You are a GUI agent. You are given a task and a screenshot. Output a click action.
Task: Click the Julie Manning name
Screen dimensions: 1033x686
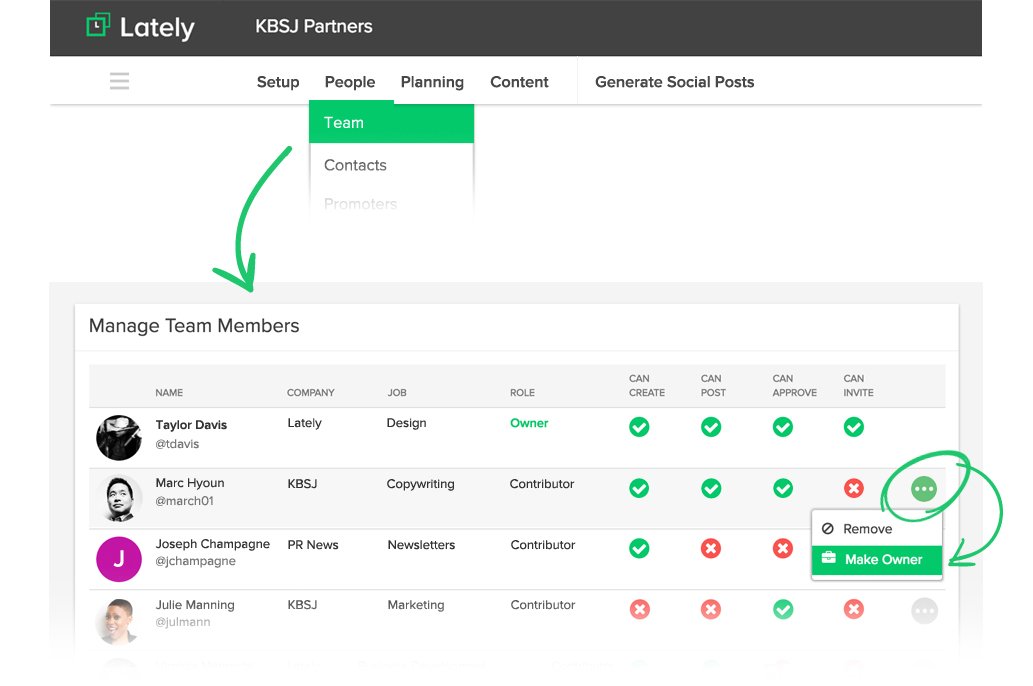click(195, 605)
